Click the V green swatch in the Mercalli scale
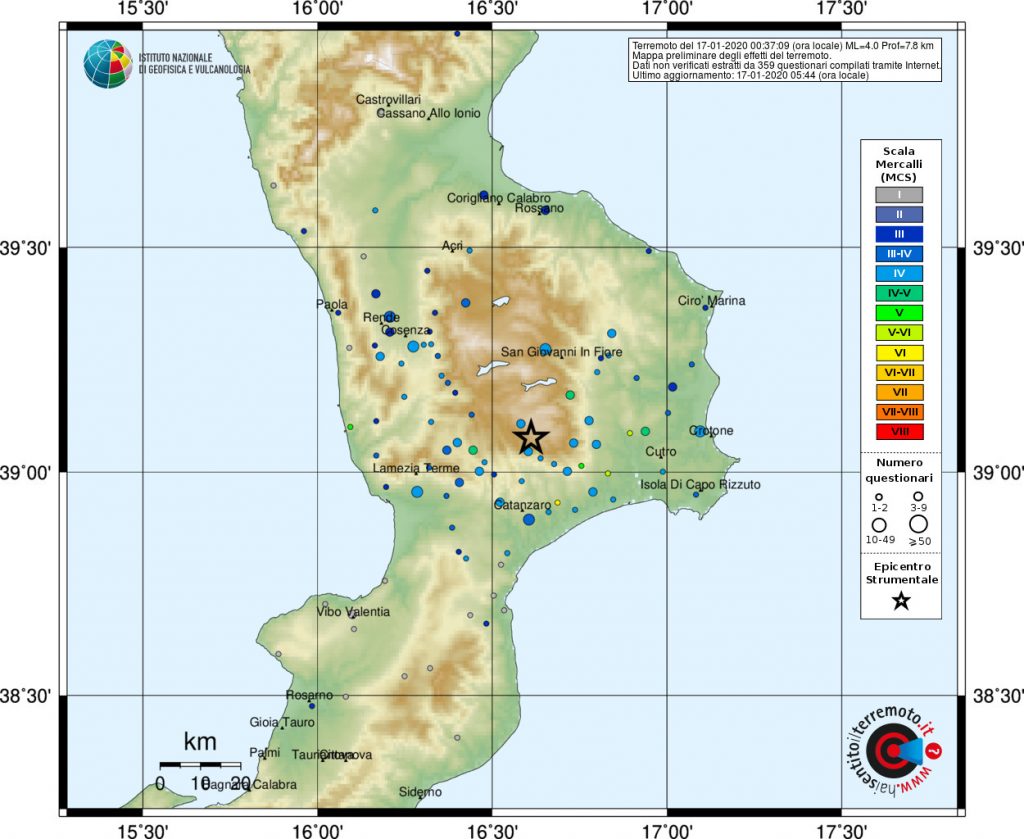Viewport: 1024px width, 839px height. click(898, 313)
